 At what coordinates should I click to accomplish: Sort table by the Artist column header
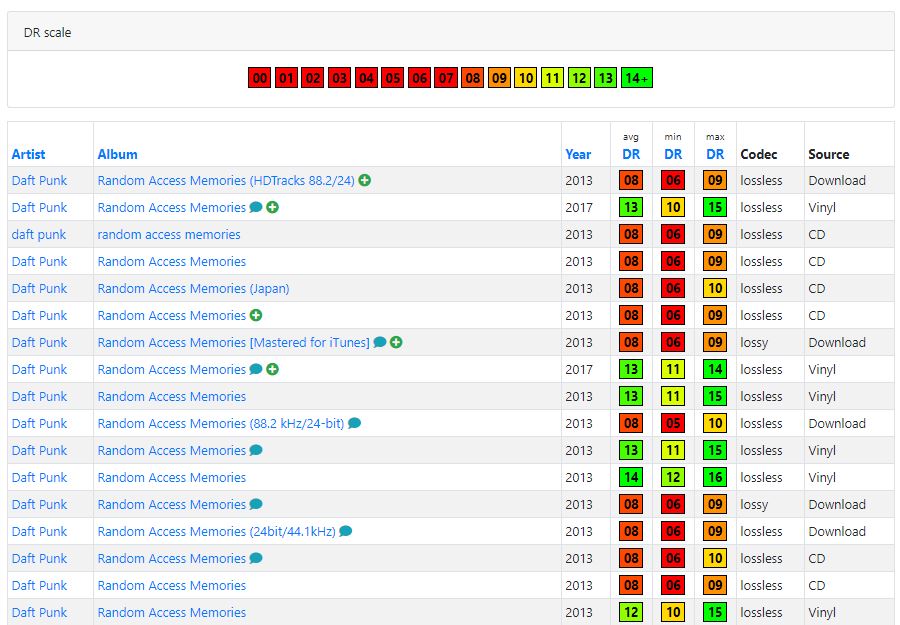[x=28, y=154]
